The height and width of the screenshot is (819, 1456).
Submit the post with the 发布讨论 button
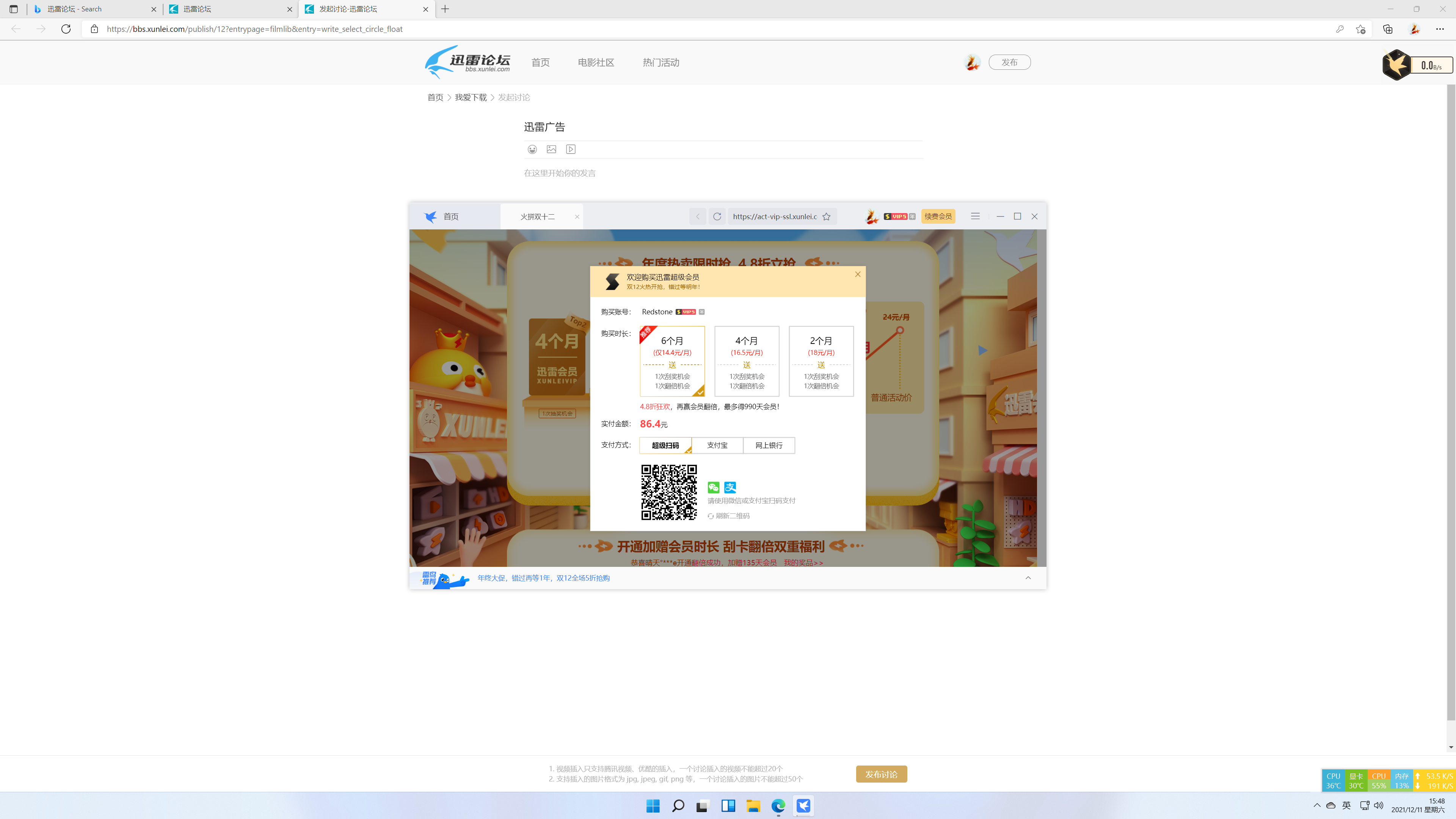881,774
